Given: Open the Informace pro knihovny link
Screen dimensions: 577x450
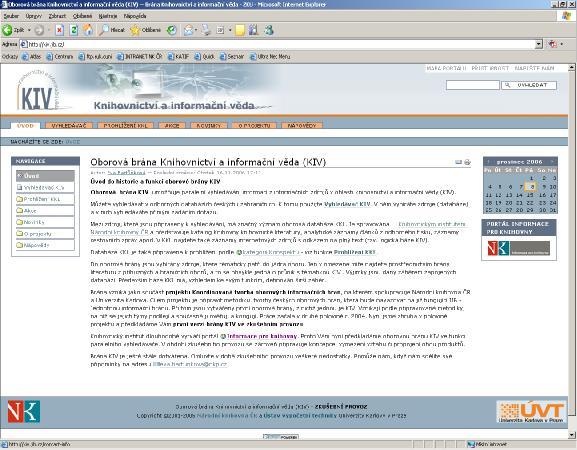Looking at the screenshot, I should click(x=262, y=336).
